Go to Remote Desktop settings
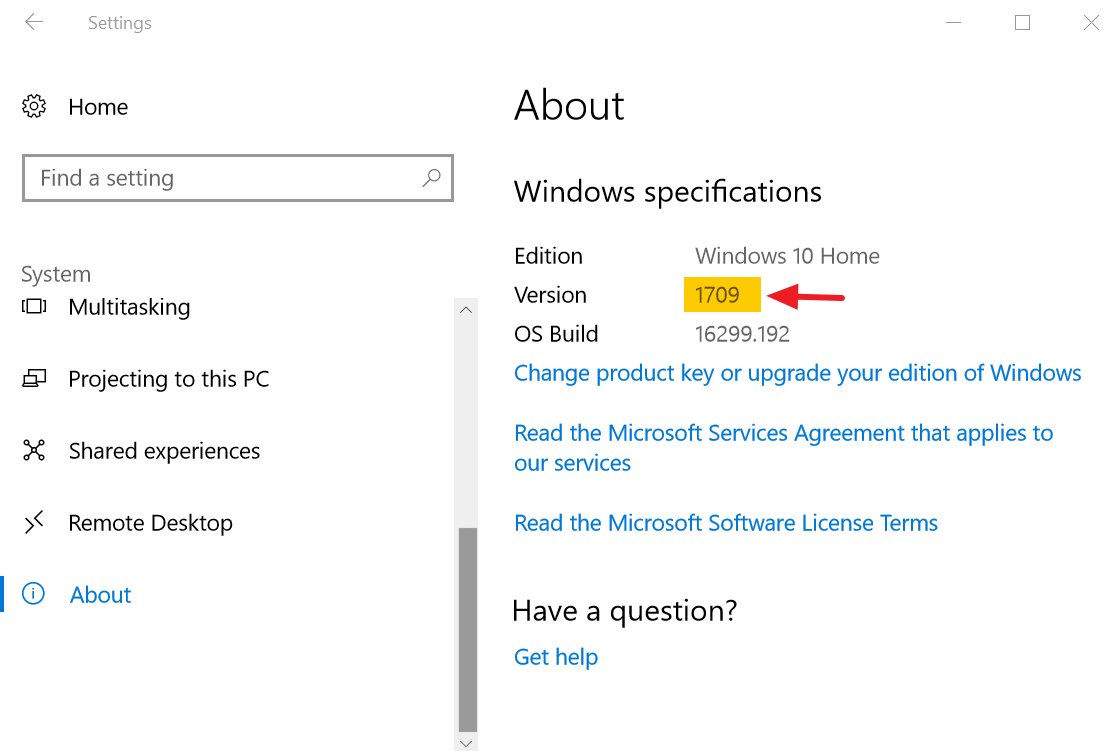The height and width of the screenshot is (751, 1119). (150, 523)
